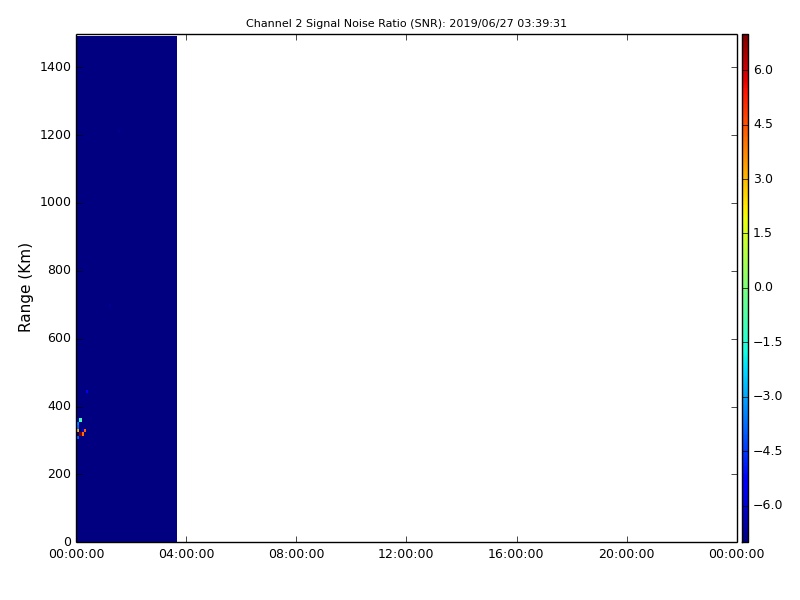Click the Range (Km) y-axis label
Viewport: 800px width, 600px height.
[24, 288]
